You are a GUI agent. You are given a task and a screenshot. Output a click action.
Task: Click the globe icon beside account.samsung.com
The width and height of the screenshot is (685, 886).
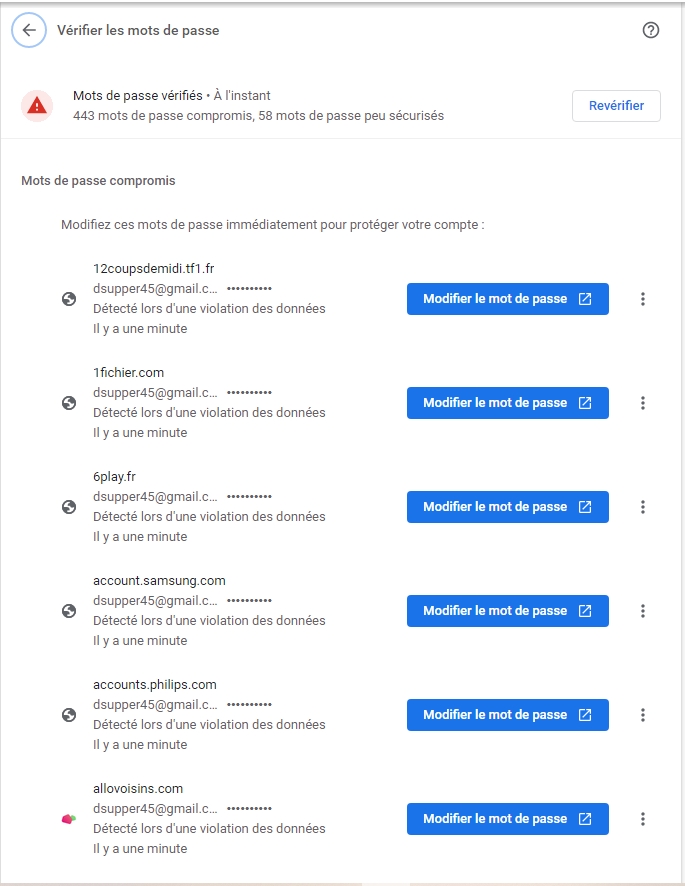pos(69,611)
